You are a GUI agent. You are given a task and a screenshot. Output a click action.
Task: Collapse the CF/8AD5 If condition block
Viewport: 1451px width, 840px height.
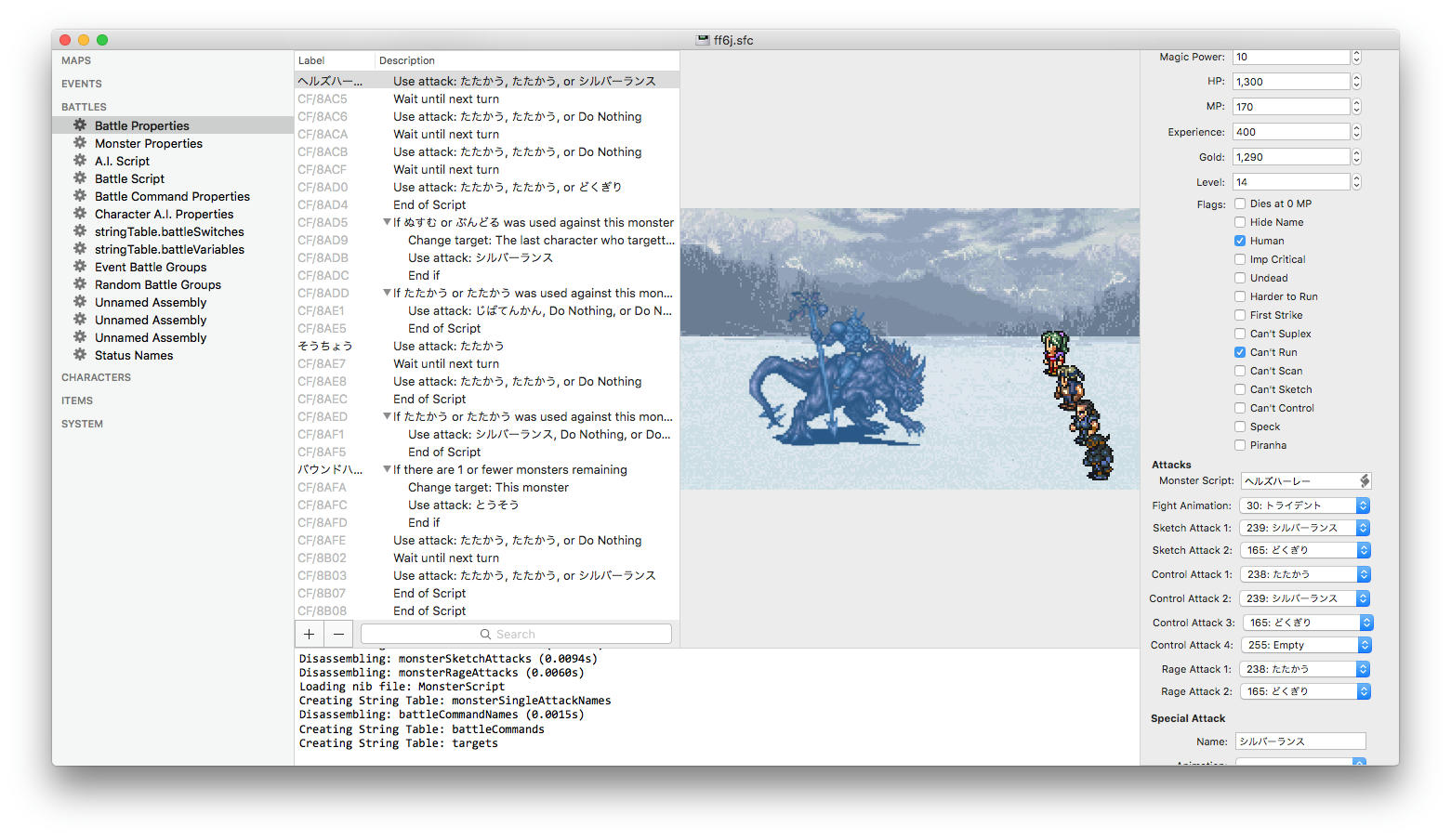point(387,223)
